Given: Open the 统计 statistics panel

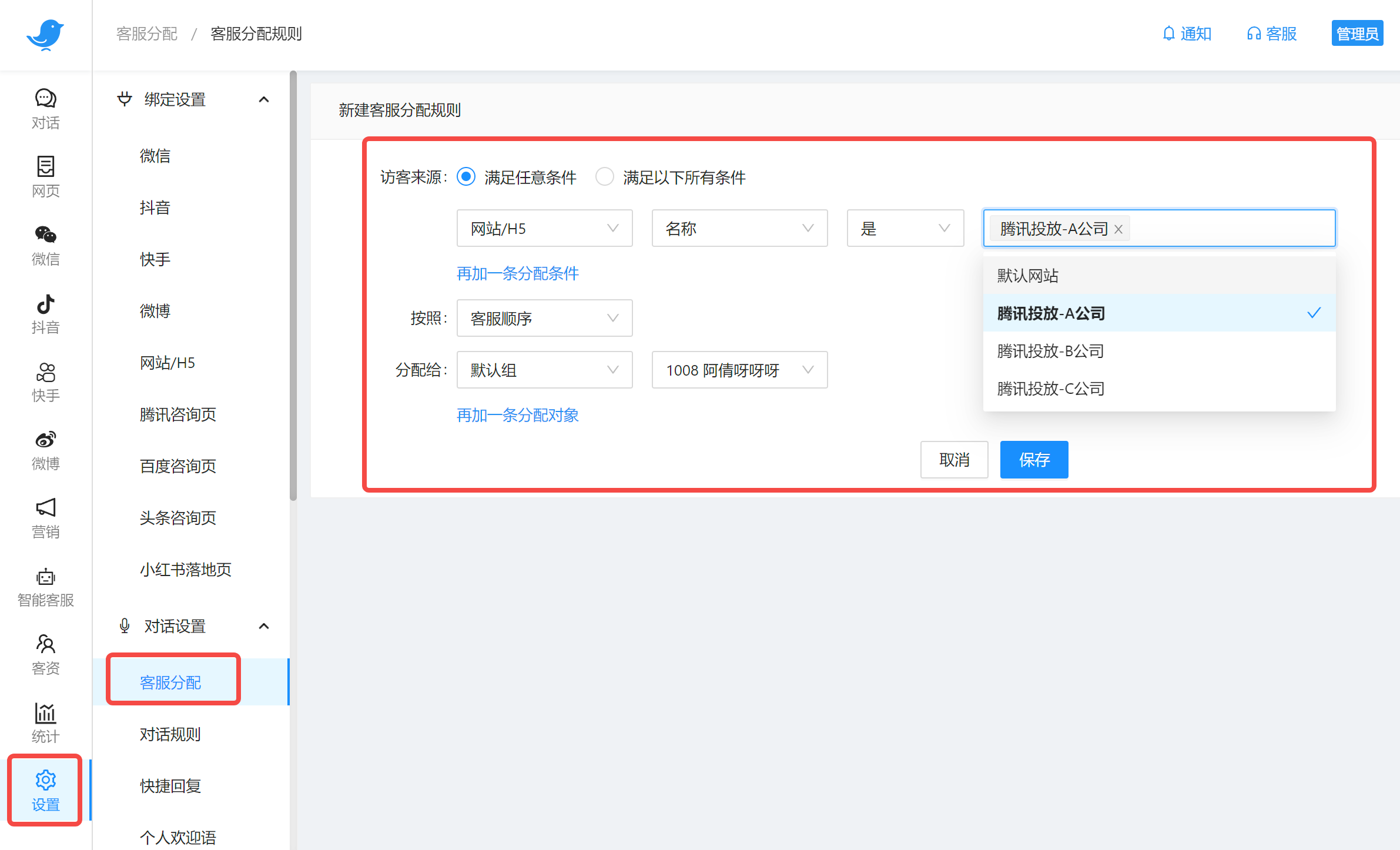Looking at the screenshot, I should (x=45, y=723).
